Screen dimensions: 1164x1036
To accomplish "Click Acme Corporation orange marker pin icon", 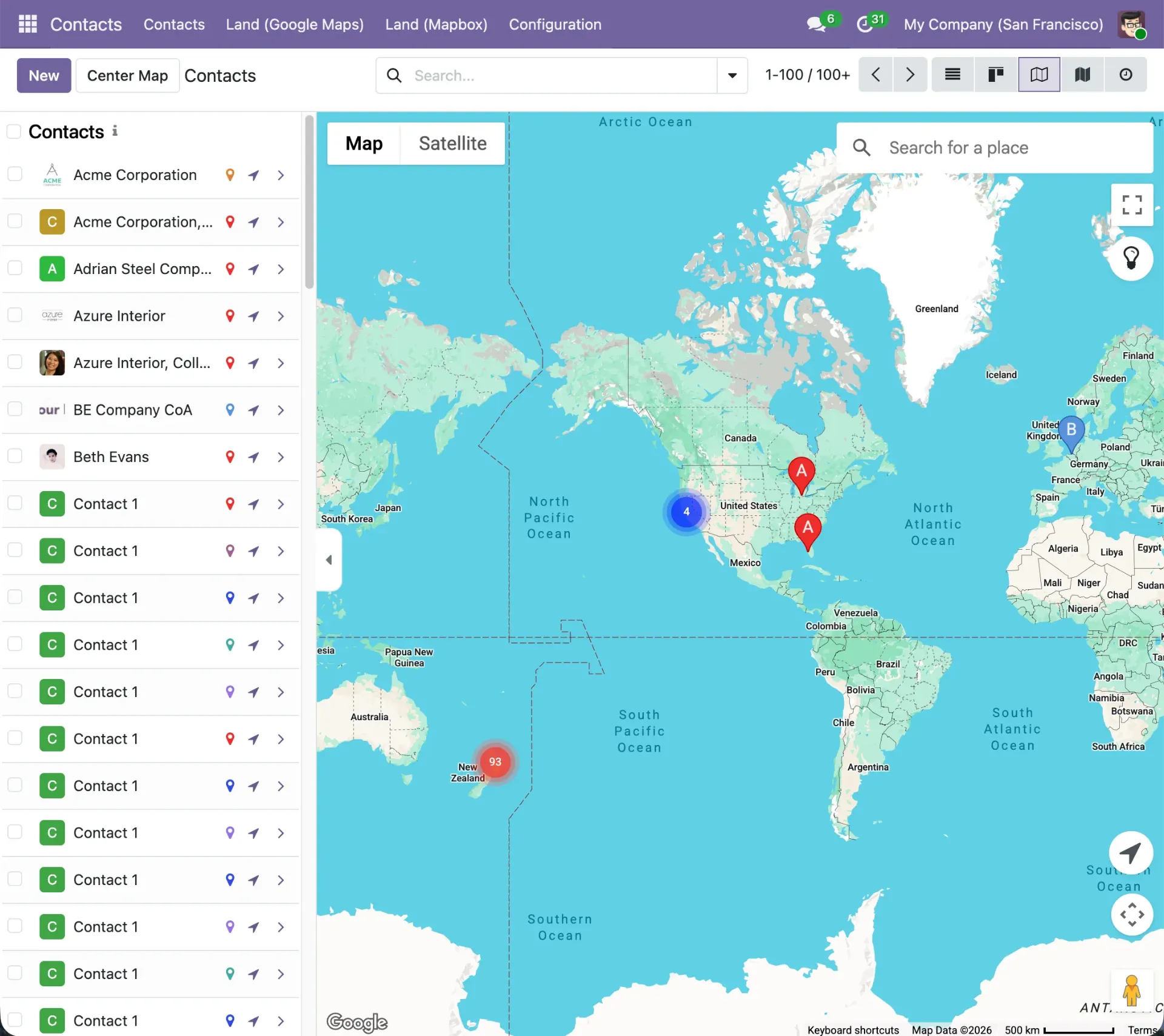I will (x=230, y=175).
